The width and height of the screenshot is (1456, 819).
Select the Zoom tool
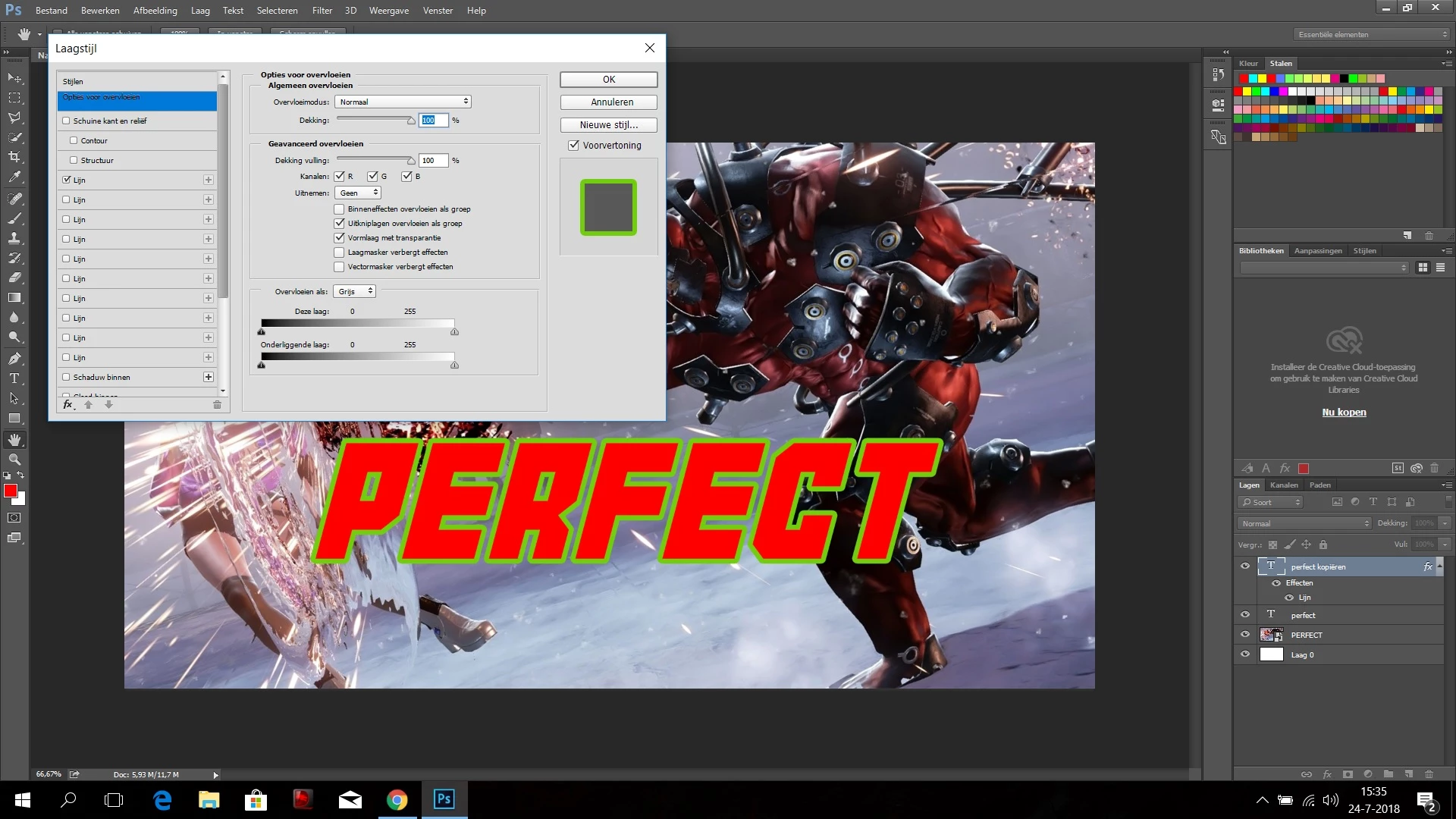tap(14, 460)
